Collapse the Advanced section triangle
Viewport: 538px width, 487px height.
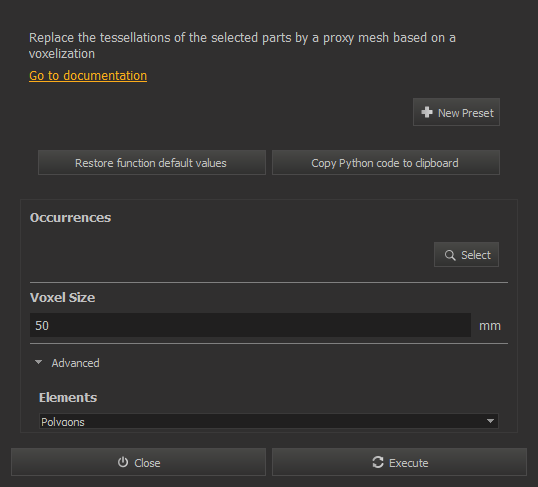(38, 362)
